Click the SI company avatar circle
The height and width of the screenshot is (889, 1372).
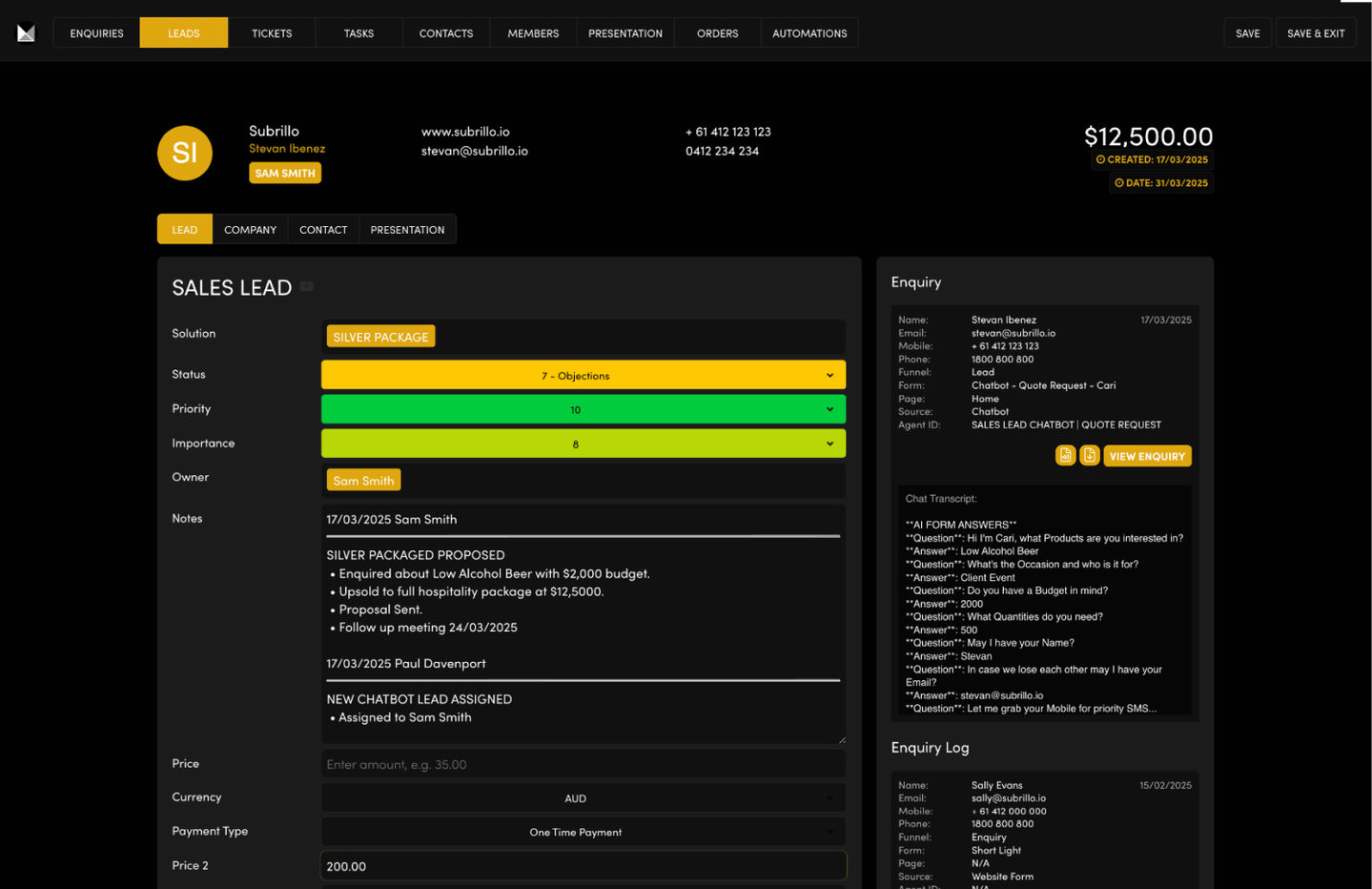coord(185,153)
